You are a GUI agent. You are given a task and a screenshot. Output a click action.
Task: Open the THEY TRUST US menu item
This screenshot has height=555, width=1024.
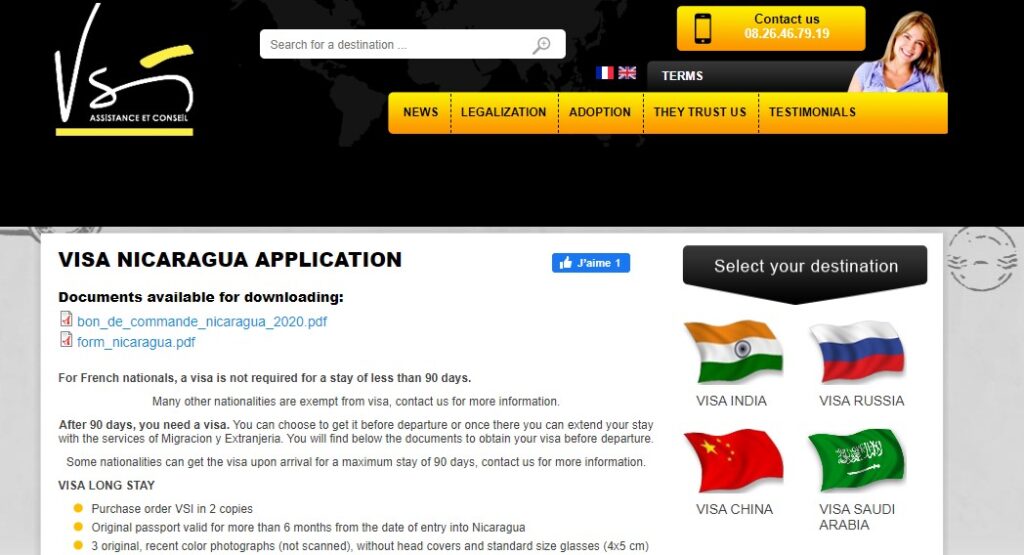coord(700,112)
